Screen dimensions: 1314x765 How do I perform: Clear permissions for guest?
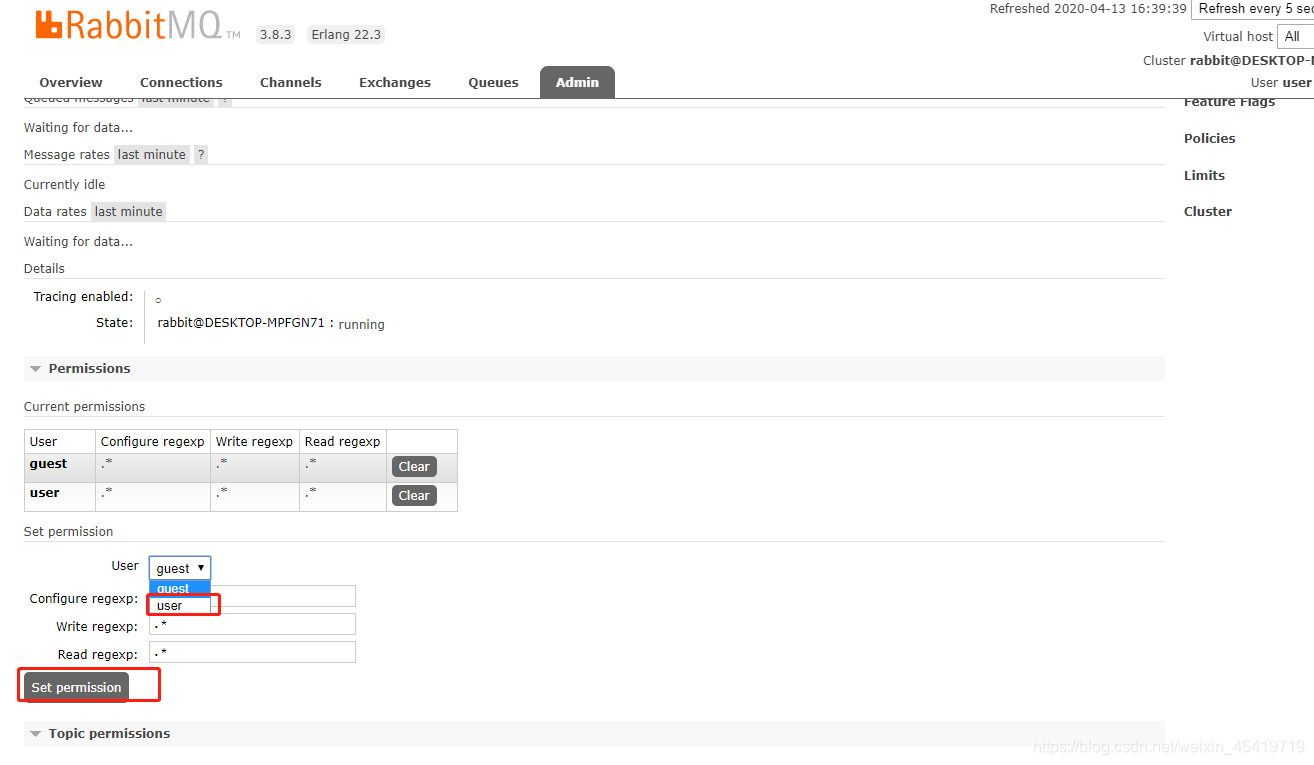pos(414,466)
